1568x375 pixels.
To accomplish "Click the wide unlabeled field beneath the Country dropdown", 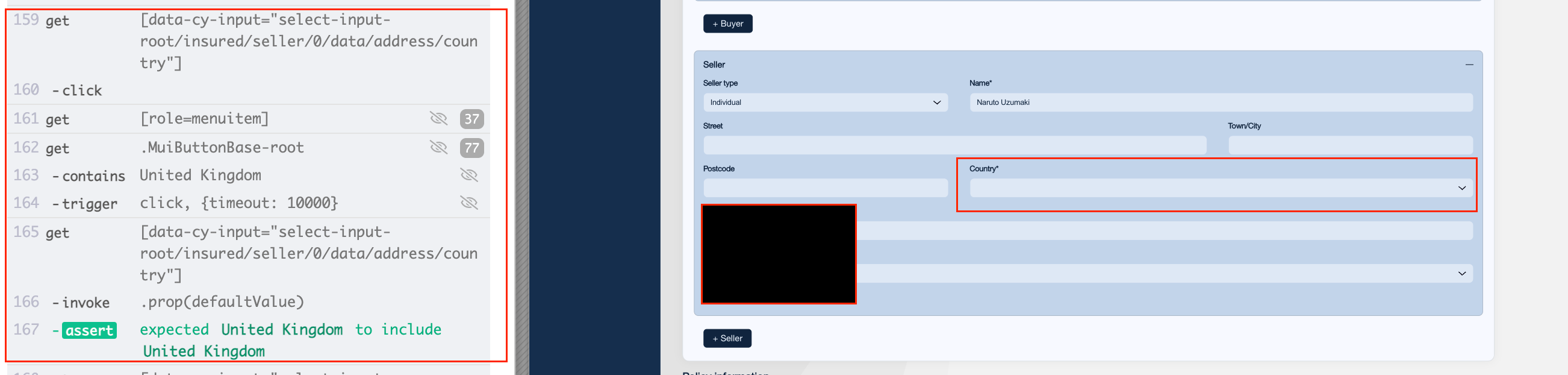I will pos(1165,230).
